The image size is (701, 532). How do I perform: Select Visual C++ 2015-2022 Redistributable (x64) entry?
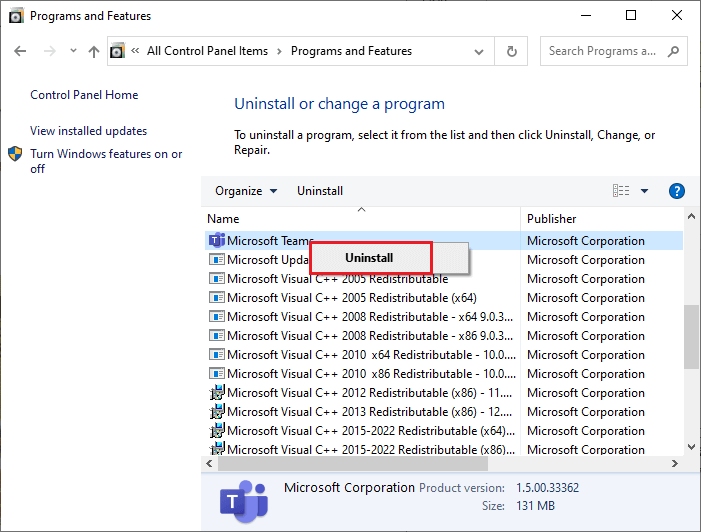tap(371, 431)
